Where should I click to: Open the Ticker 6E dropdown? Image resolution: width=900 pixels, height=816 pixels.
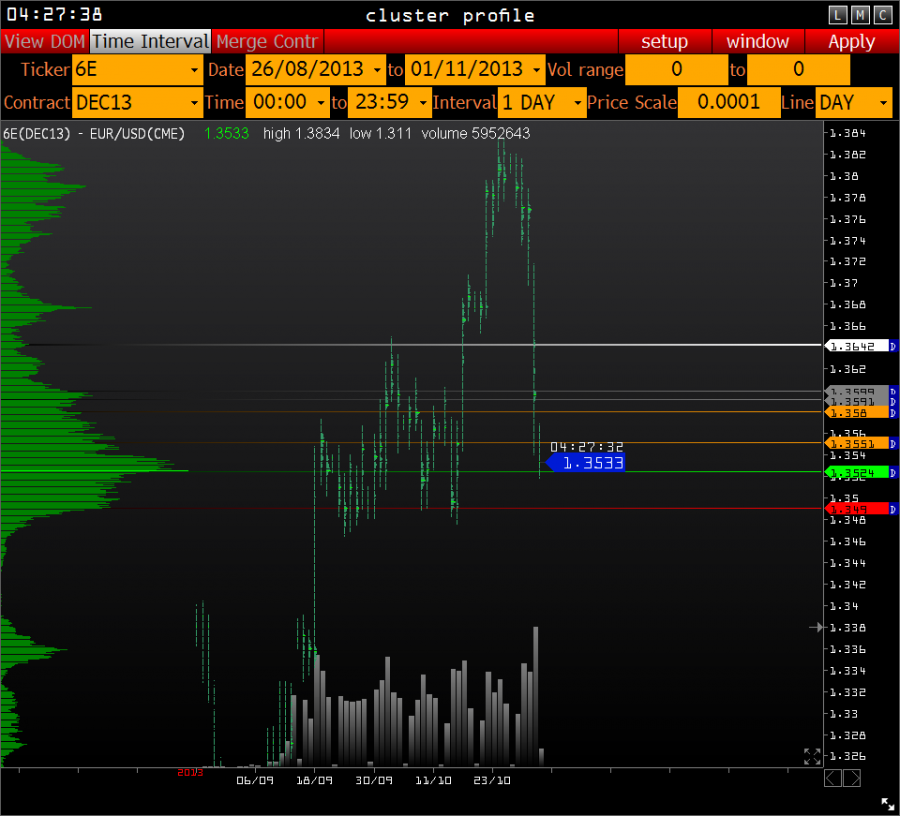point(137,70)
